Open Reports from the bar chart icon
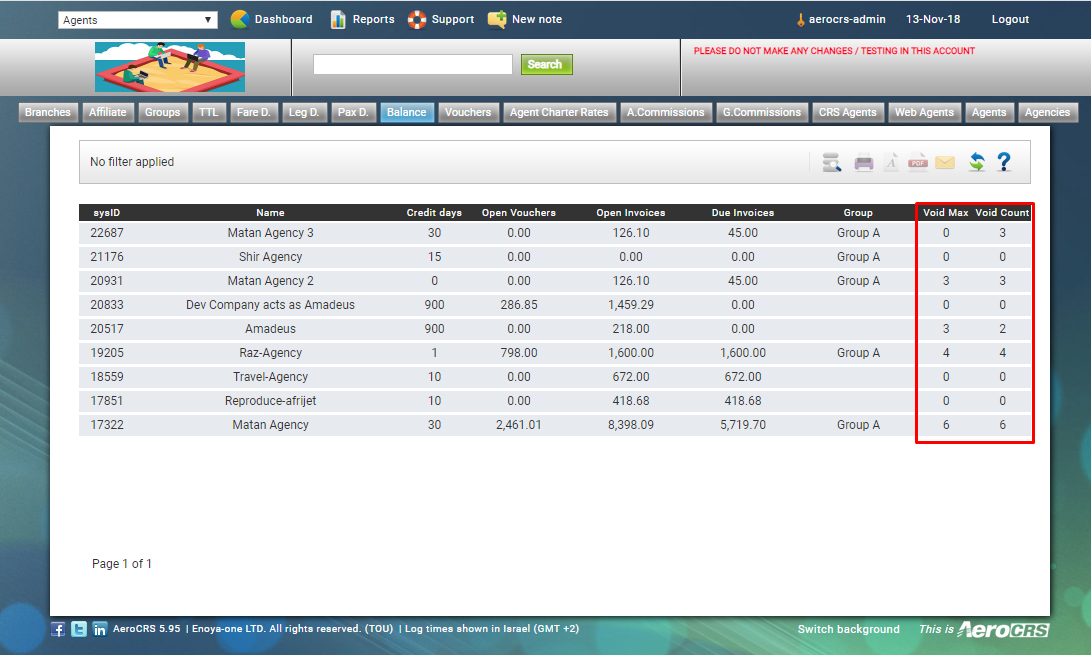This screenshot has width=1091, height=655. coord(338,19)
